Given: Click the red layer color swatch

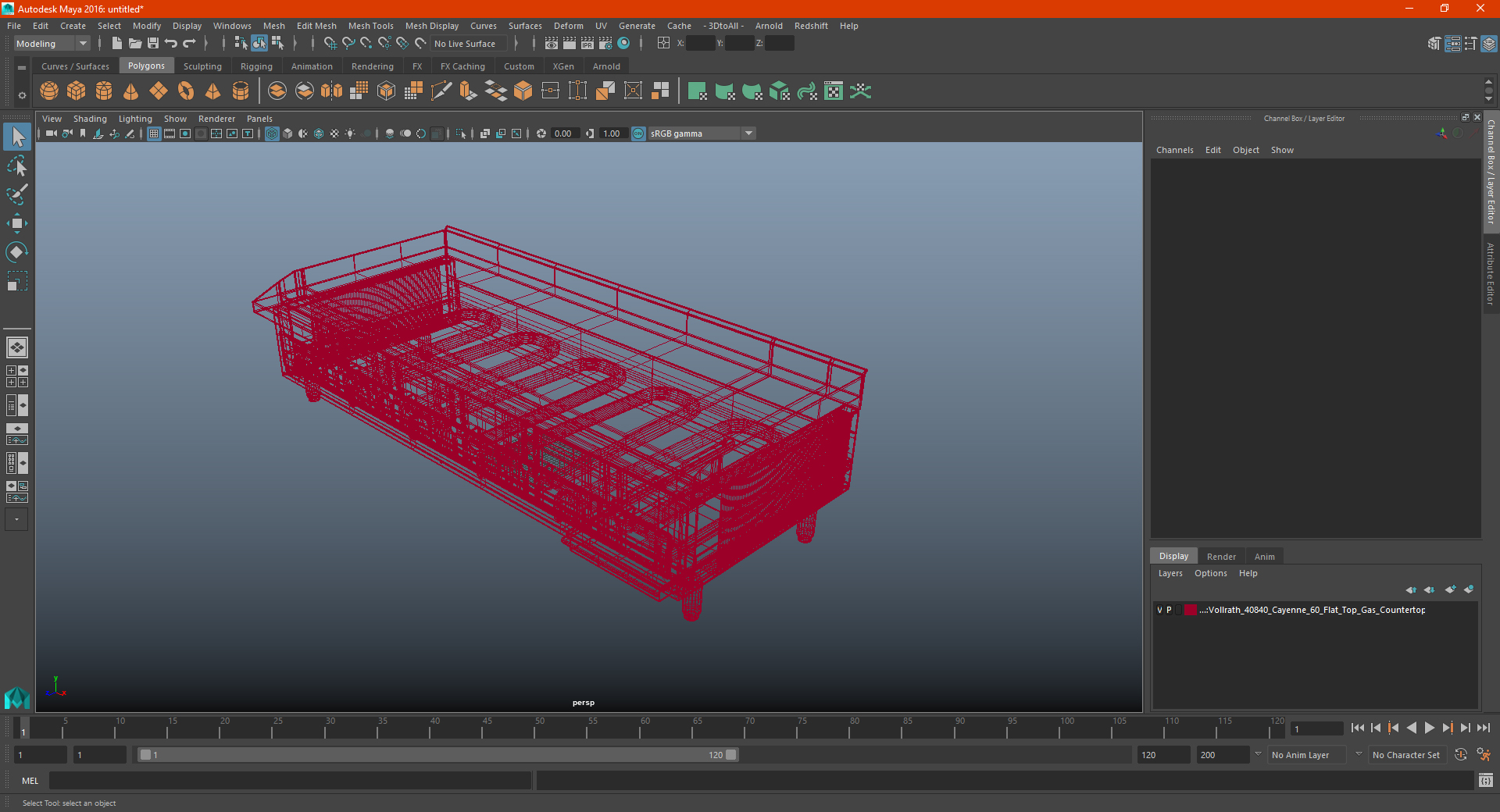Looking at the screenshot, I should click(x=1190, y=610).
